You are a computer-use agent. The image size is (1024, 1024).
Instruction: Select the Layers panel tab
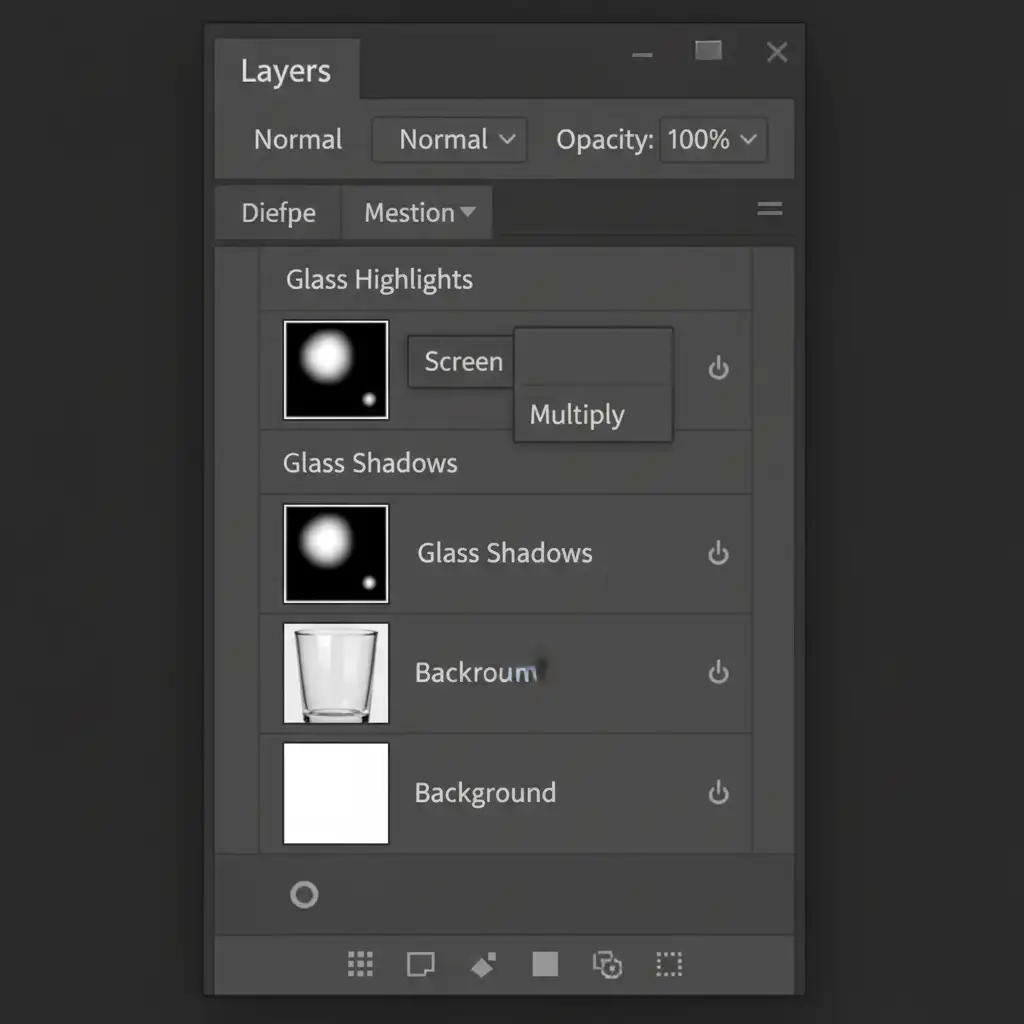pyautogui.click(x=285, y=72)
